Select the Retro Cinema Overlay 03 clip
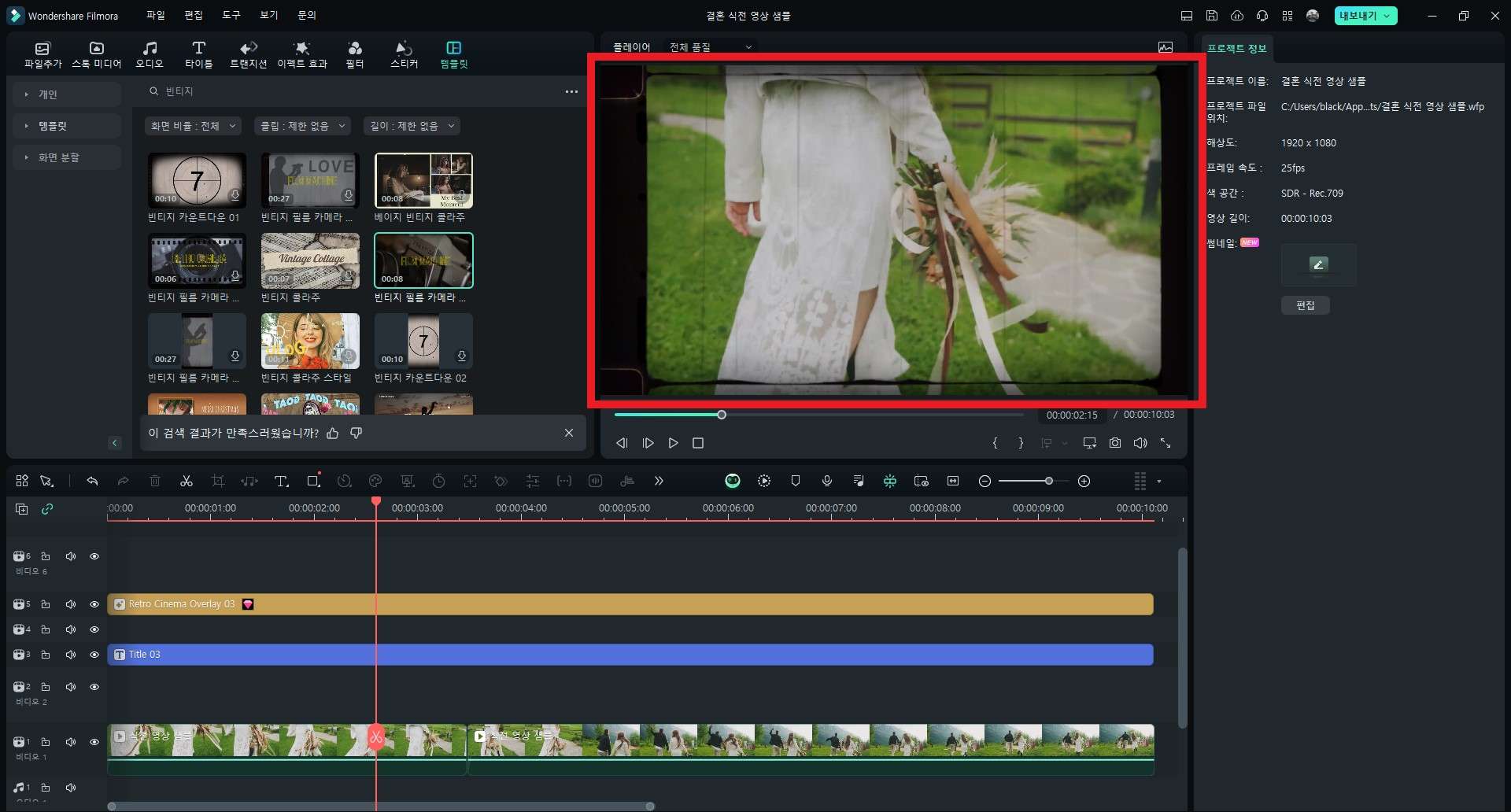Screen dimensions: 1511x812 coord(630,604)
